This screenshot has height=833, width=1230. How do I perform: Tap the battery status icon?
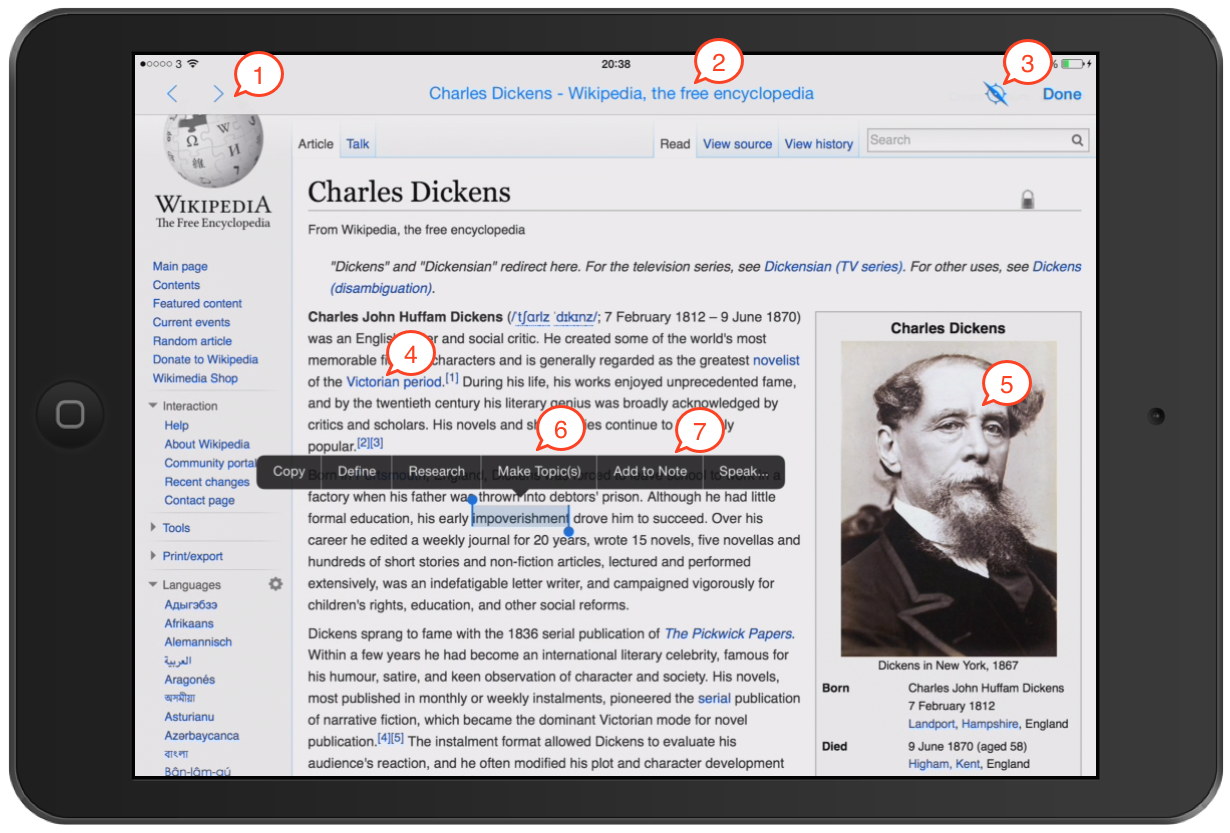point(1072,64)
